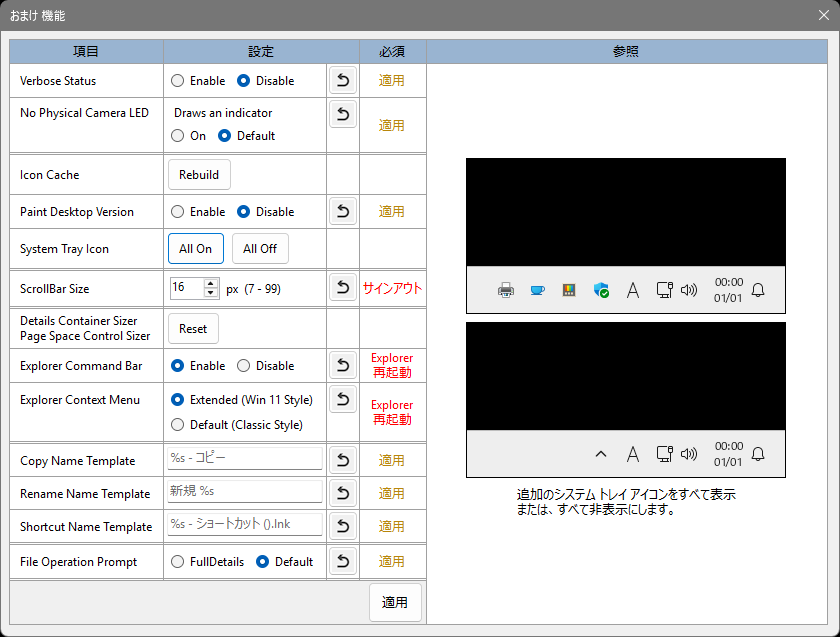Click the All Off tray icon button
840x637 pixels.
260,249
